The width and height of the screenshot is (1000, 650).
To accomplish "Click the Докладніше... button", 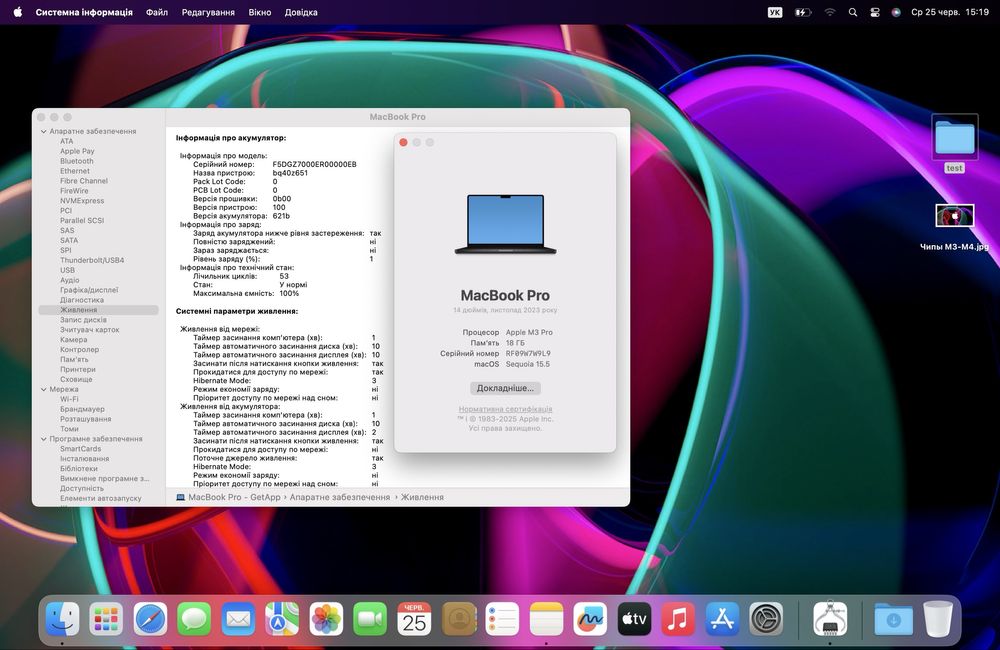I will tap(505, 388).
